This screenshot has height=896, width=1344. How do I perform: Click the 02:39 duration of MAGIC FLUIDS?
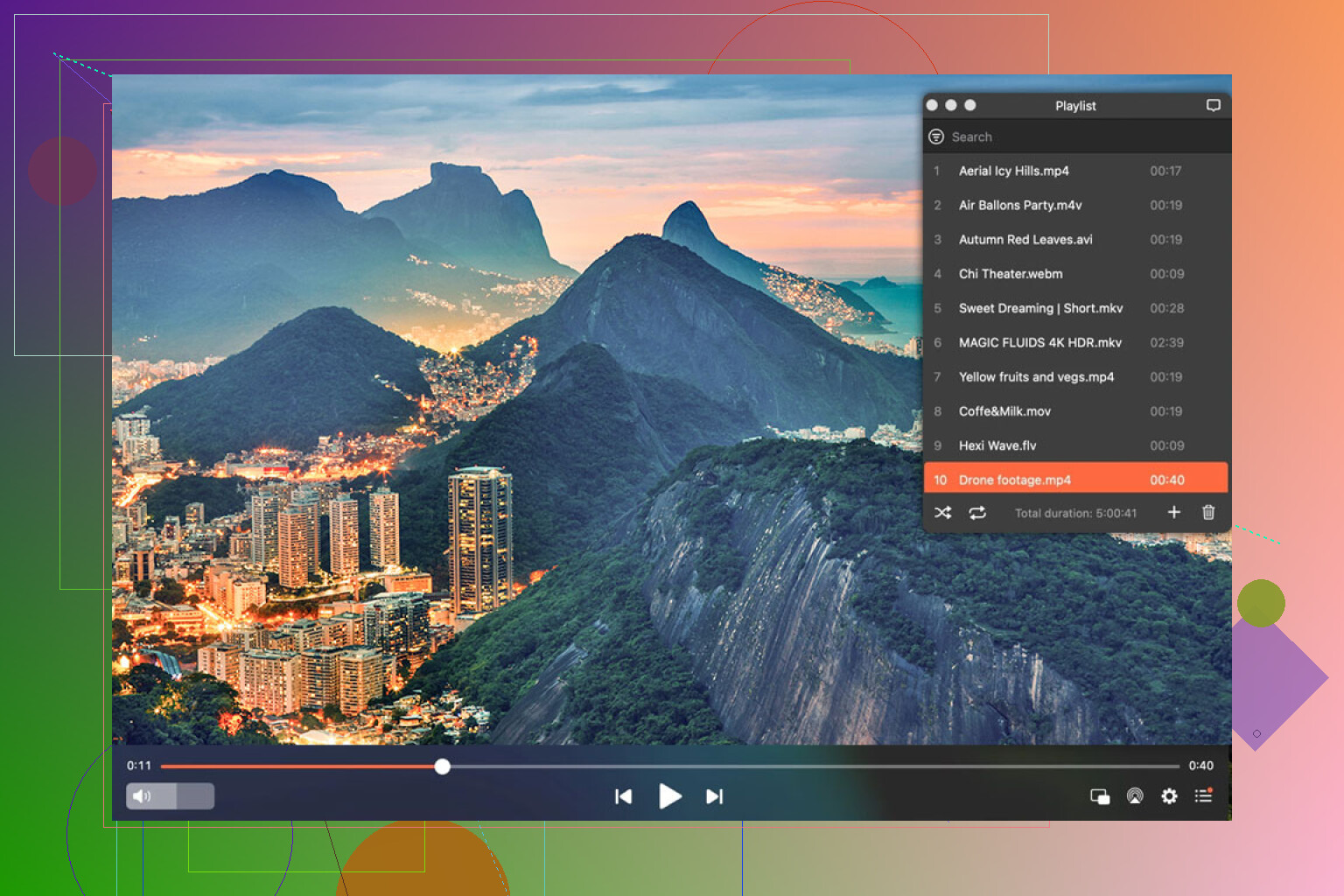[1167, 342]
